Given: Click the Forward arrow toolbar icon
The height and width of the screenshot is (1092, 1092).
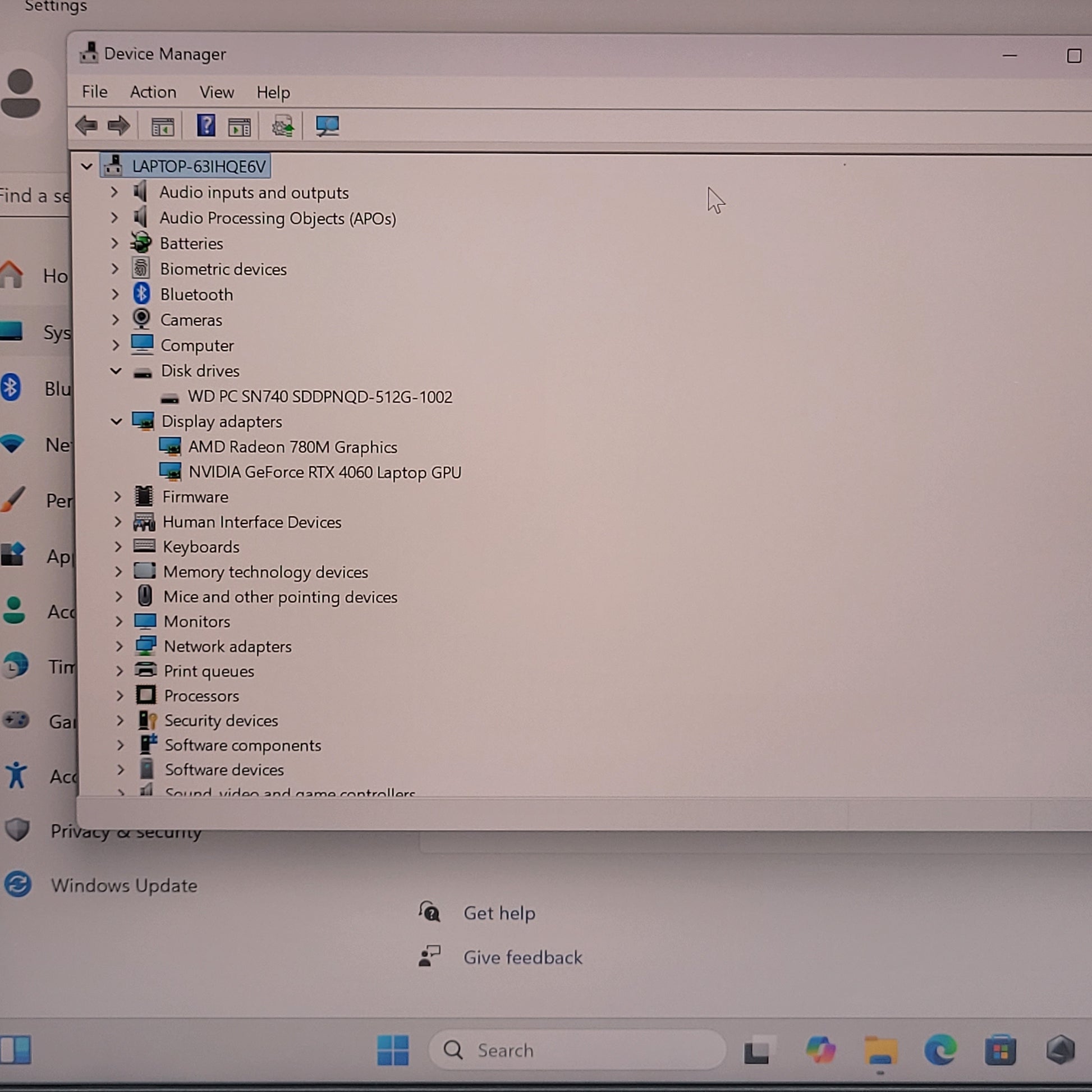Looking at the screenshot, I should [119, 126].
